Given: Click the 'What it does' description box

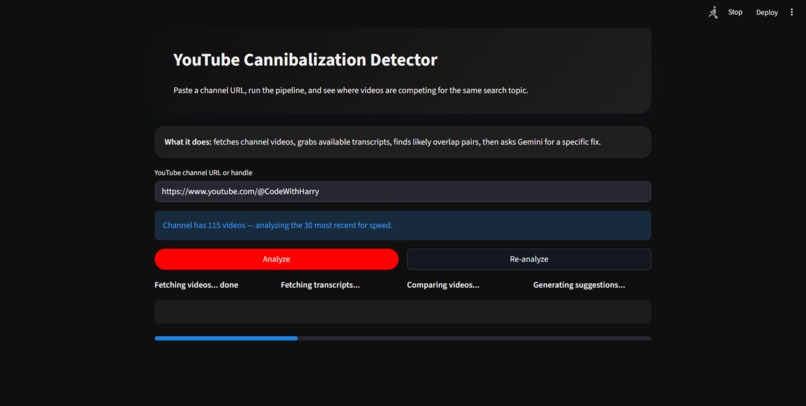Looking at the screenshot, I should tap(402, 142).
